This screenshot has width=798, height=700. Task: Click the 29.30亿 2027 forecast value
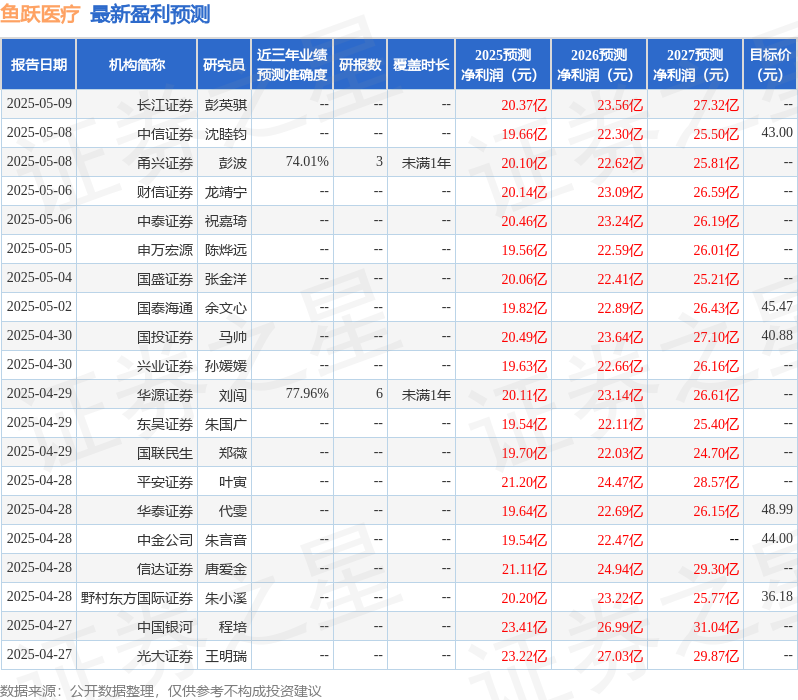click(716, 570)
